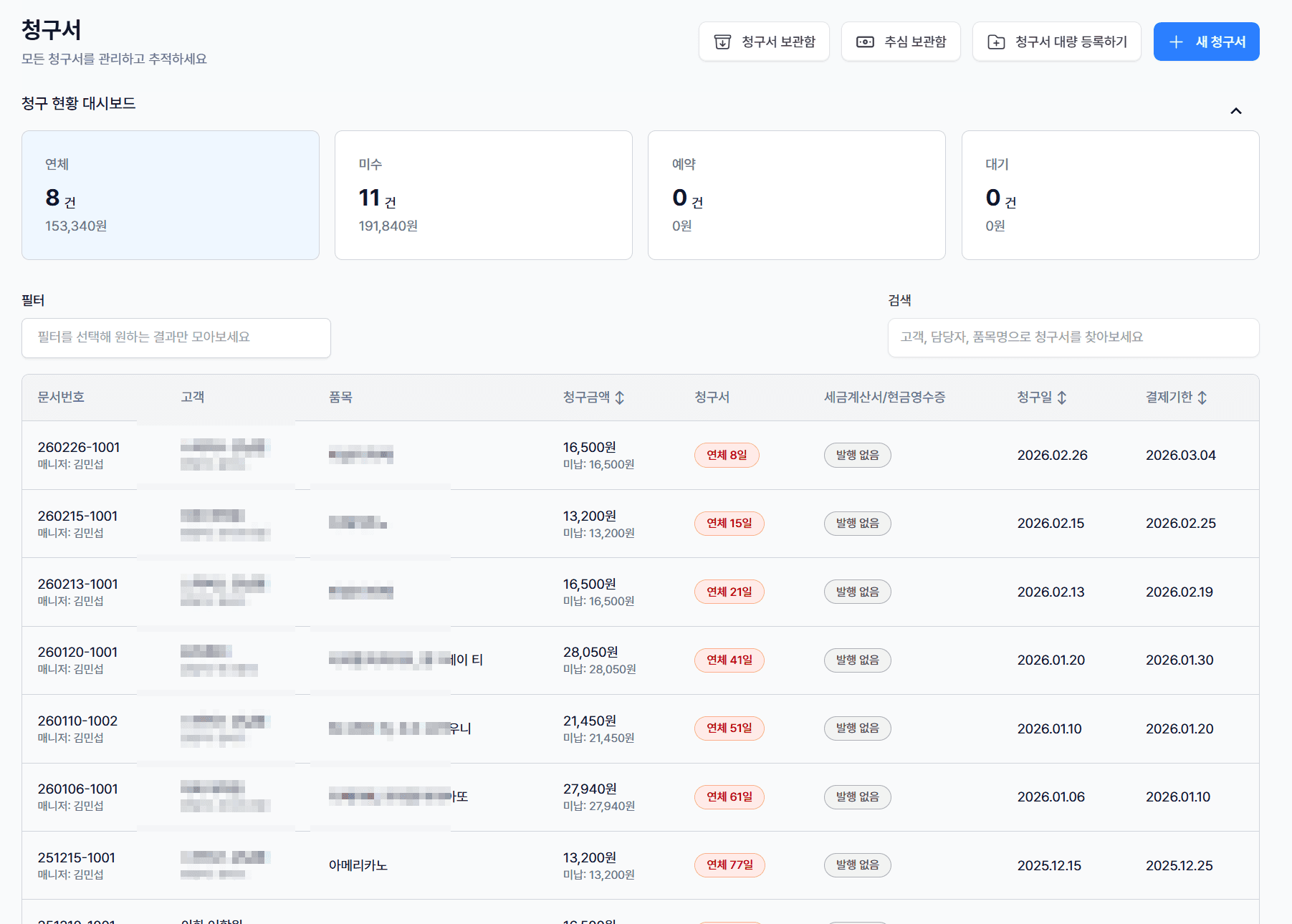Viewport: 1292px width, 924px height.
Task: Click the 연체 61일 status badge
Action: (729, 797)
